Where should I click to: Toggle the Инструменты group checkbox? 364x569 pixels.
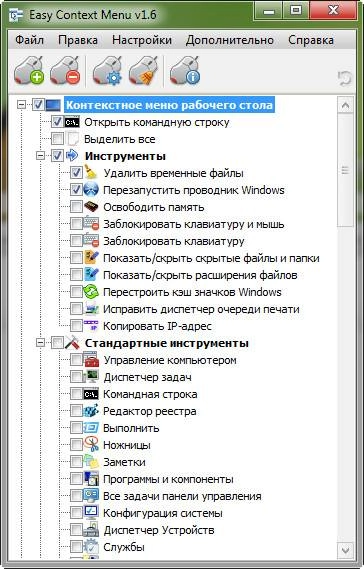point(57,156)
